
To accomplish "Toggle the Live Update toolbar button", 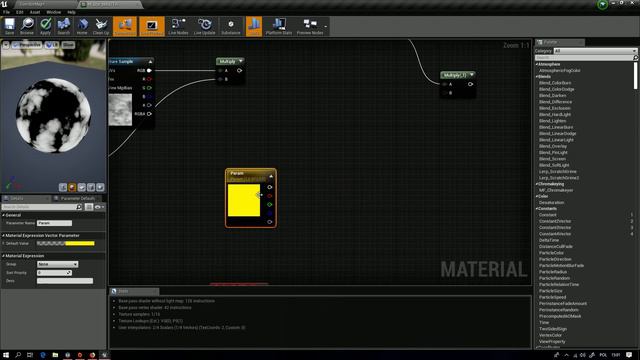I will coord(204,27).
